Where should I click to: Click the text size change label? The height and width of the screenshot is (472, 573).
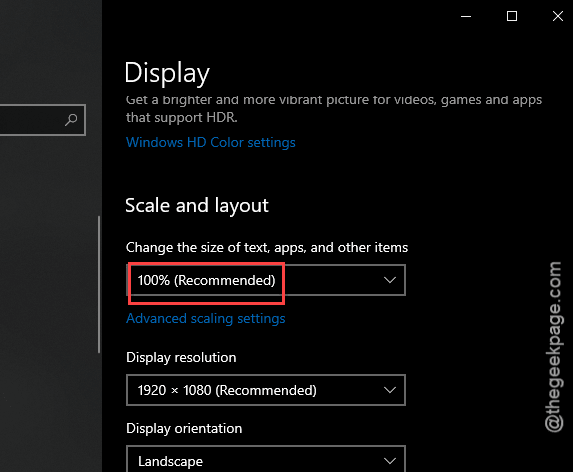click(x=267, y=247)
